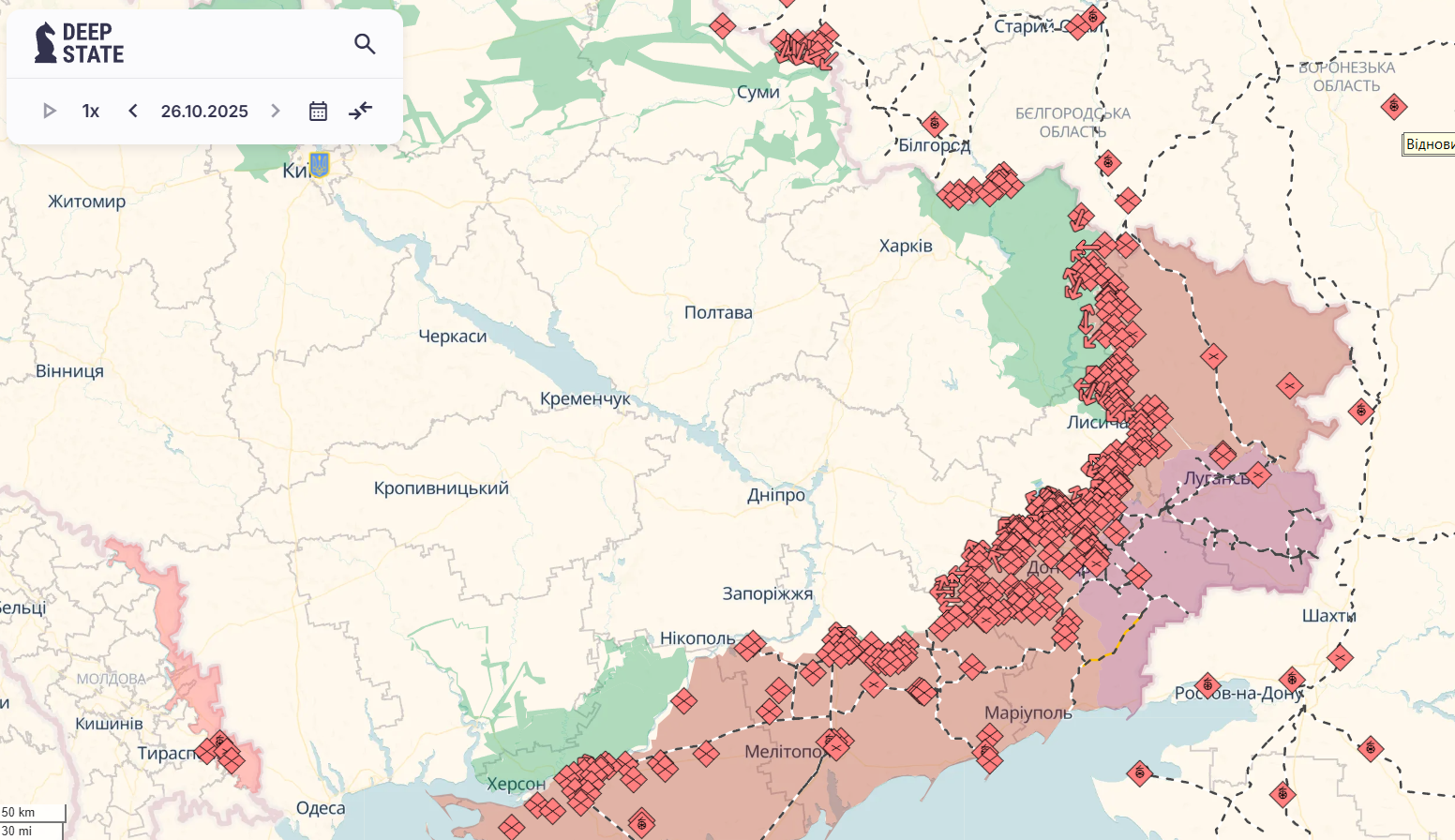Click the Дніпро city label on map
This screenshot has height=840, width=1455.
tap(776, 495)
